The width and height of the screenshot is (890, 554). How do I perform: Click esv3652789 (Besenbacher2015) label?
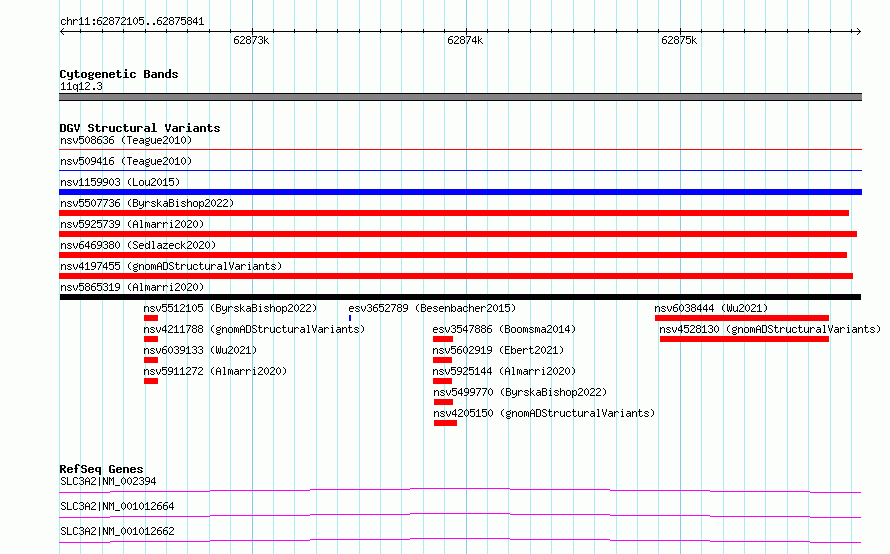point(432,308)
